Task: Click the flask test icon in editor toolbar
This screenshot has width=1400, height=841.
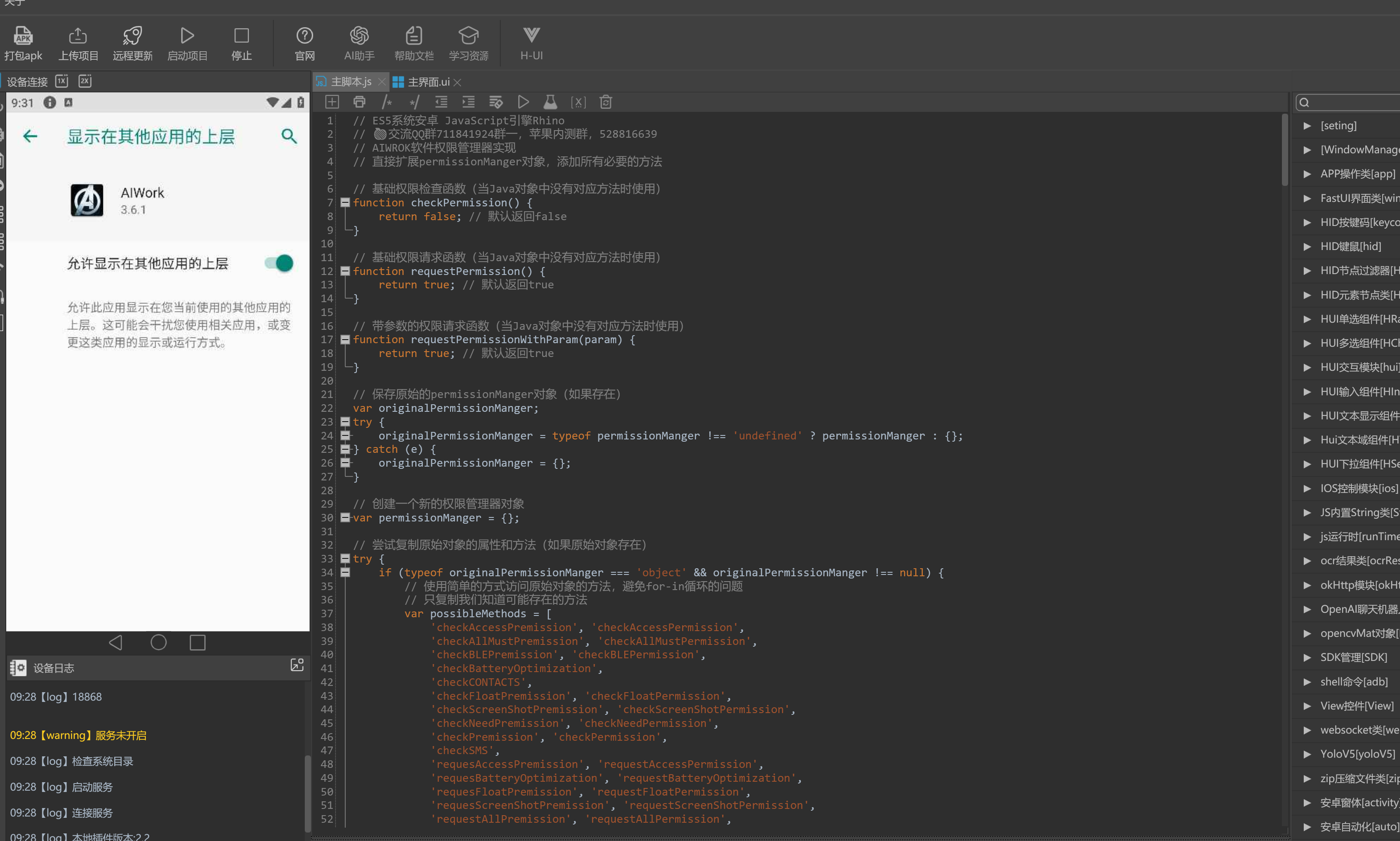Action: pyautogui.click(x=550, y=102)
